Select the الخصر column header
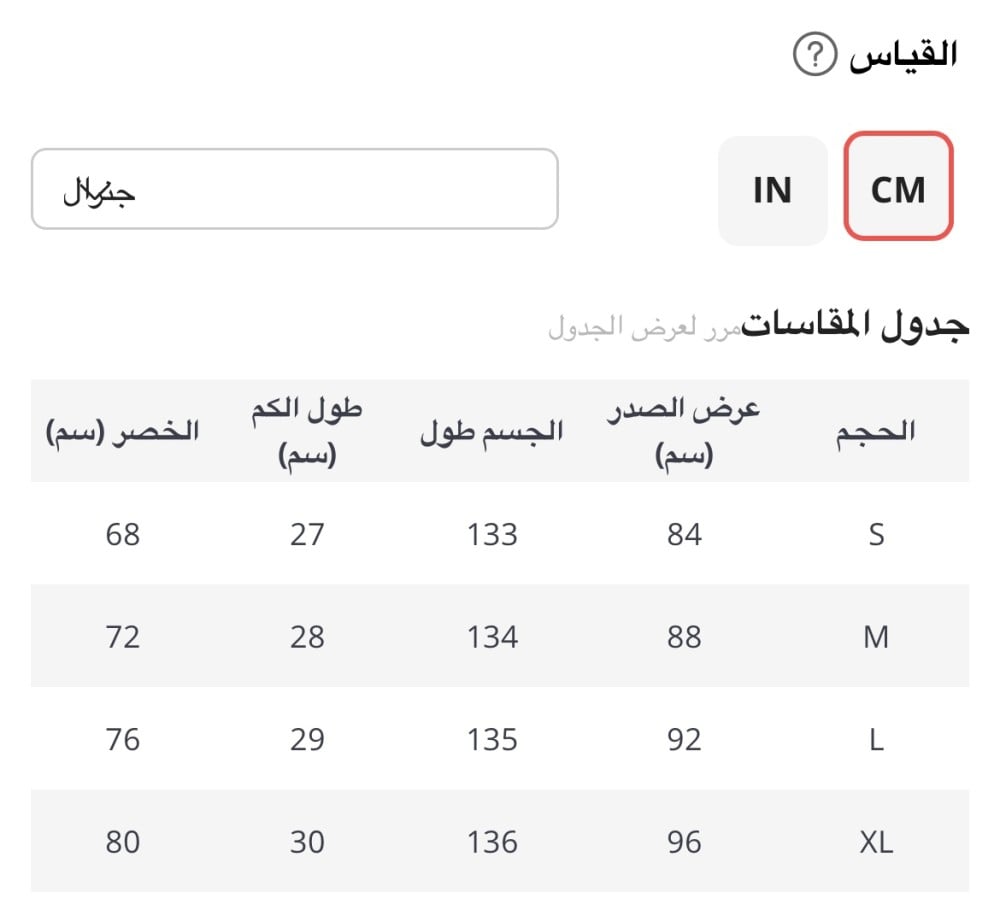 tap(123, 432)
